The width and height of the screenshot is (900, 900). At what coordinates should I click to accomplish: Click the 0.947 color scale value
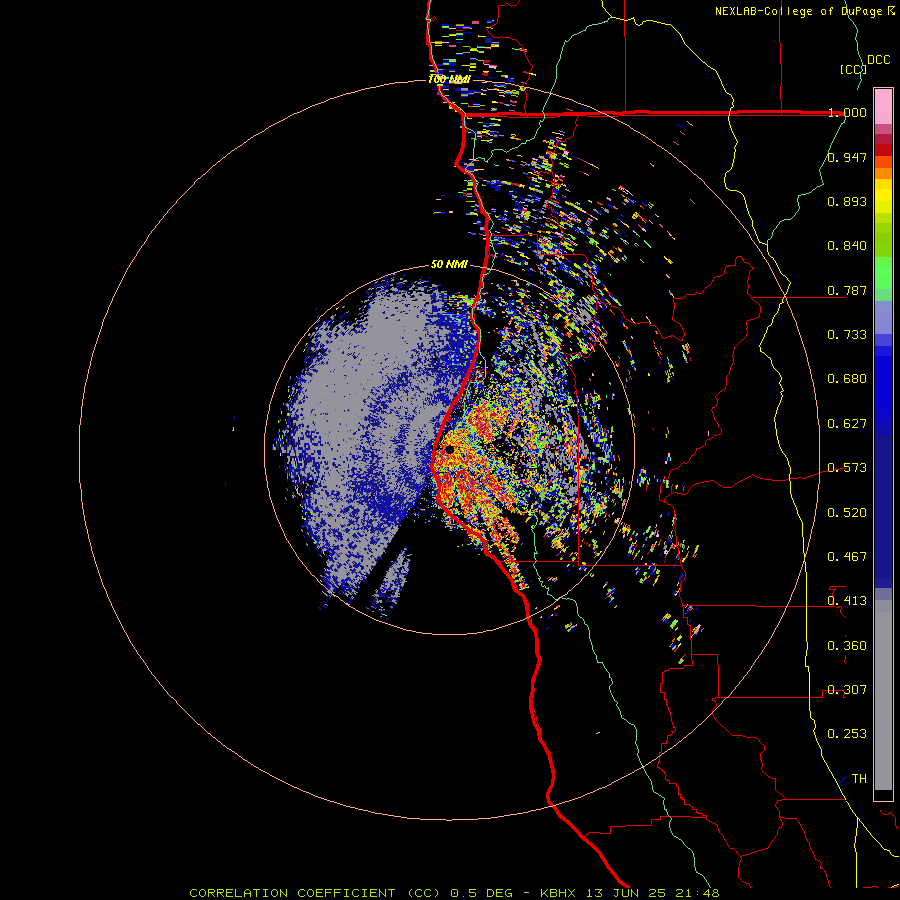click(847, 157)
